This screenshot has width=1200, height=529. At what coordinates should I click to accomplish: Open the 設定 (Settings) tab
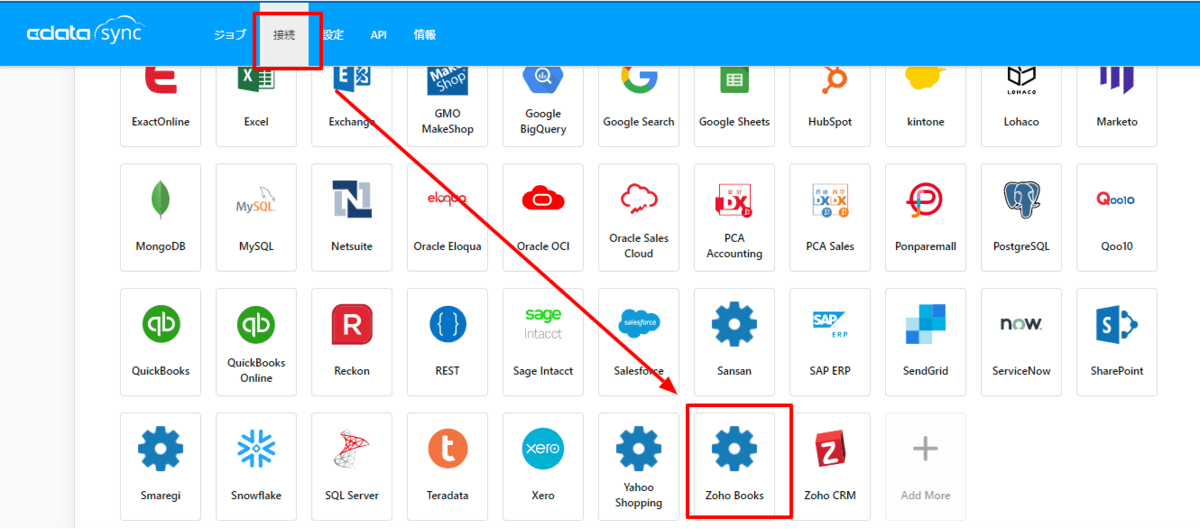coord(334,35)
